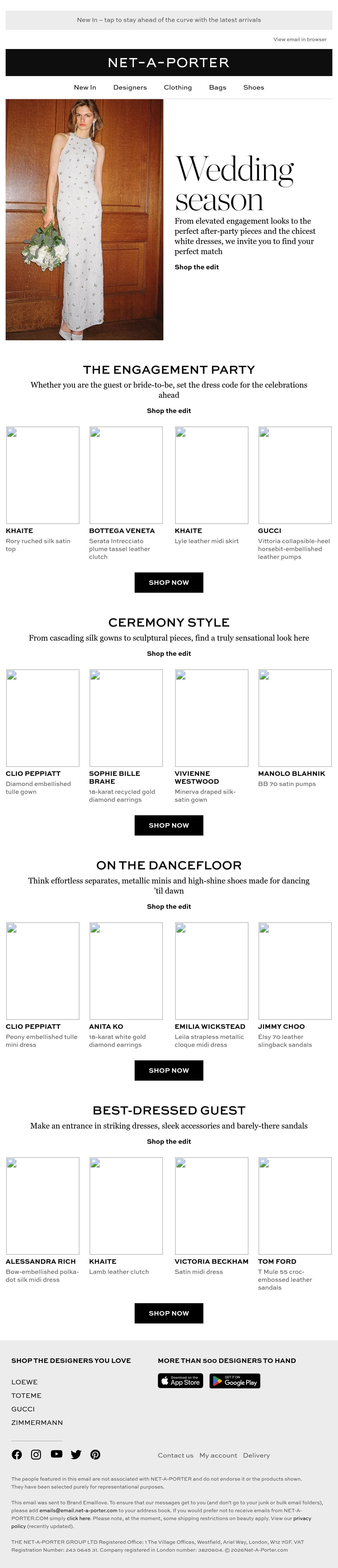Click Shop Now under The Engagement Party
Image resolution: width=338 pixels, height=1568 pixels.
(x=169, y=583)
